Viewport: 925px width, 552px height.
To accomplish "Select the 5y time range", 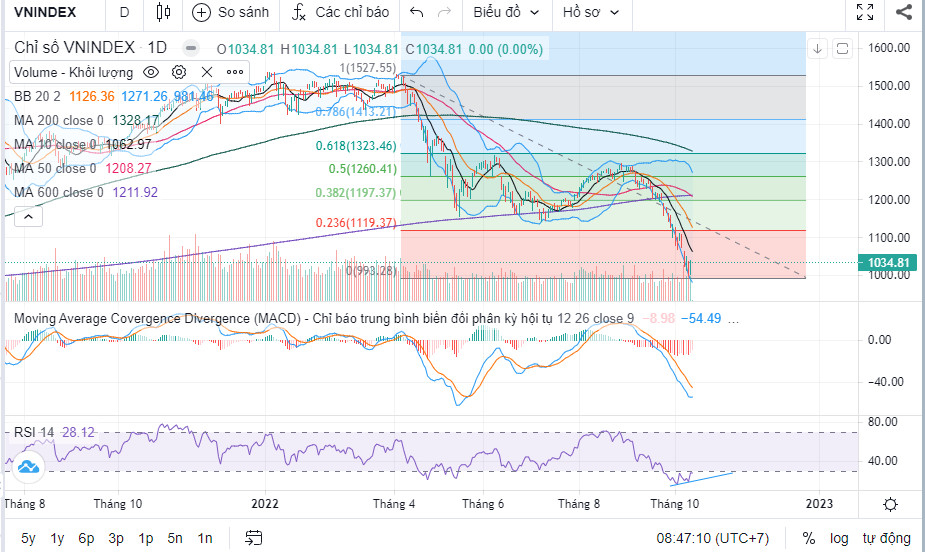I will coord(28,538).
